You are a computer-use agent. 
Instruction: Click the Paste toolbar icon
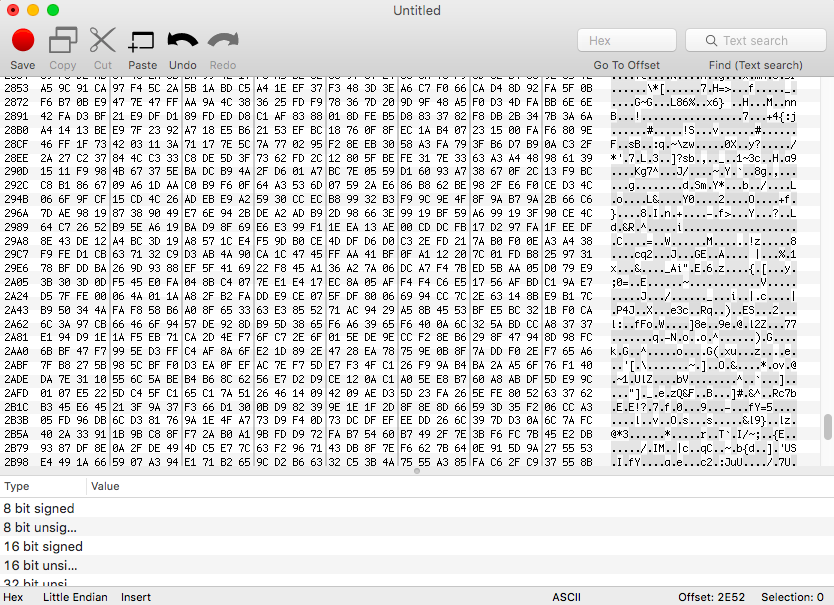(x=141, y=42)
